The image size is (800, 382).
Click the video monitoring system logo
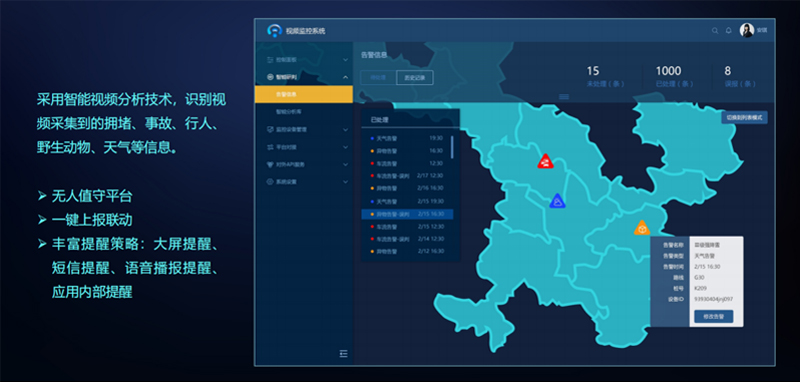(x=274, y=31)
